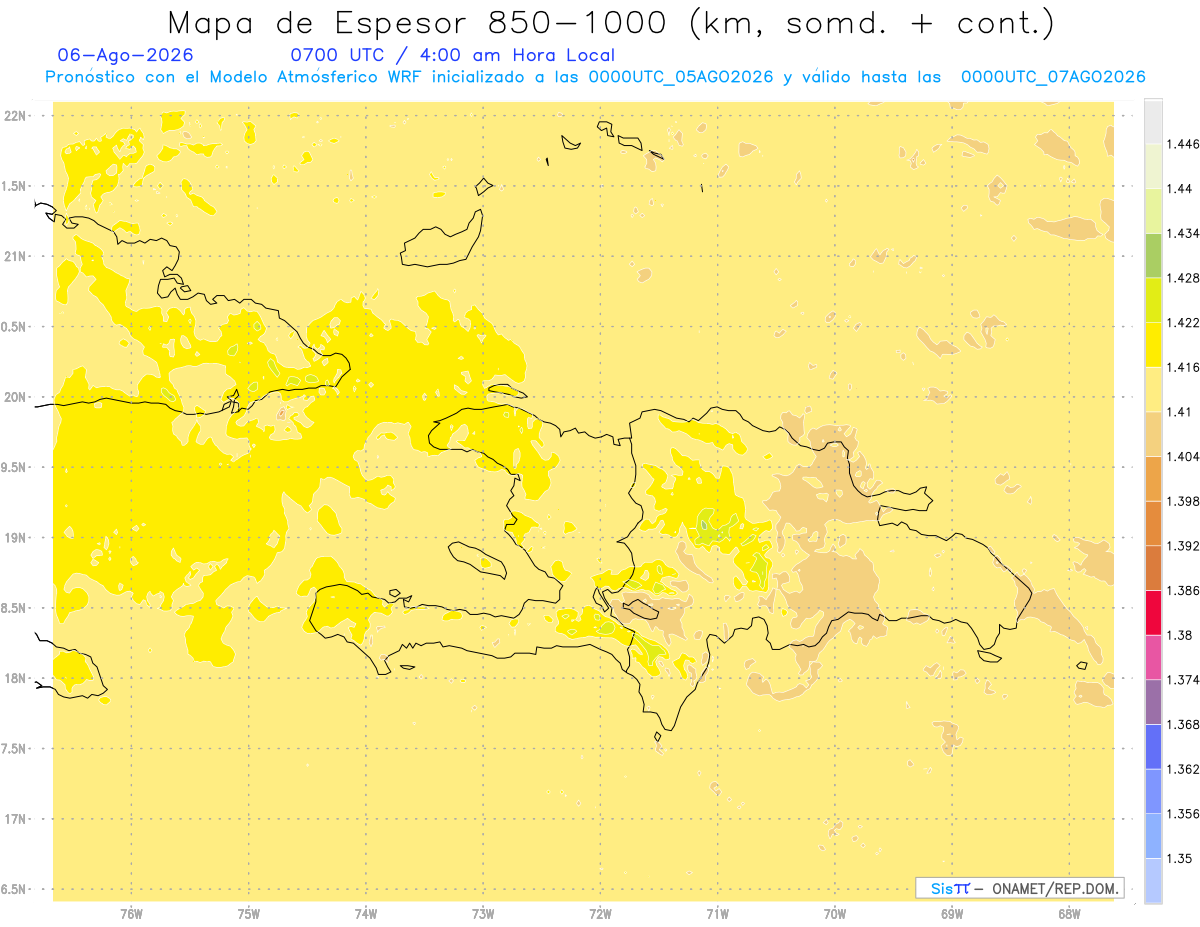Click the '69W' longitude label
Viewport: 1200px width, 927px height.
tap(952, 913)
